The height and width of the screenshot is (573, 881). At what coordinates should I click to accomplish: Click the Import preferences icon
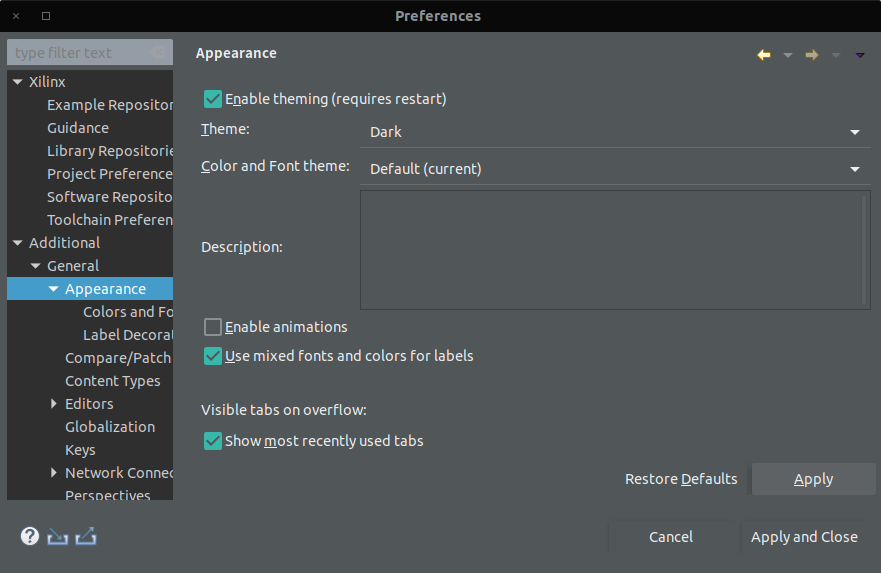tap(58, 536)
